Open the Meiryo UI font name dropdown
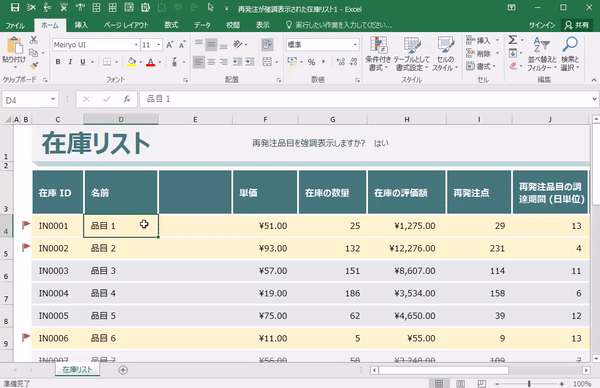This screenshot has width=600, height=388. [136, 45]
